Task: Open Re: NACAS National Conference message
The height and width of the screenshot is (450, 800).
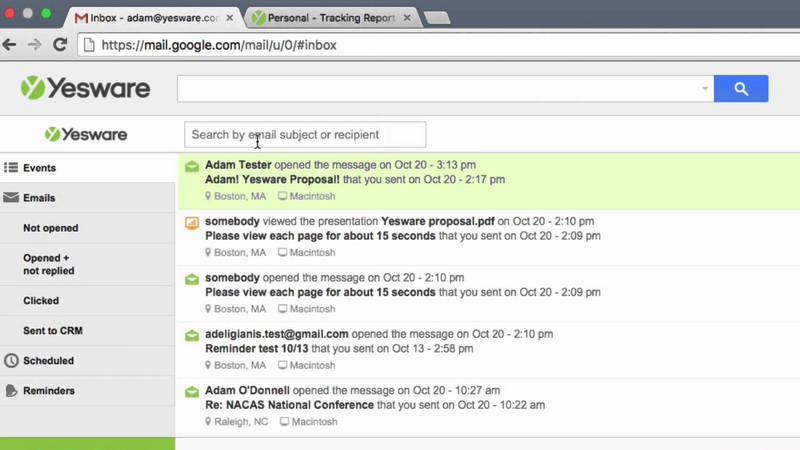Action: 289,405
